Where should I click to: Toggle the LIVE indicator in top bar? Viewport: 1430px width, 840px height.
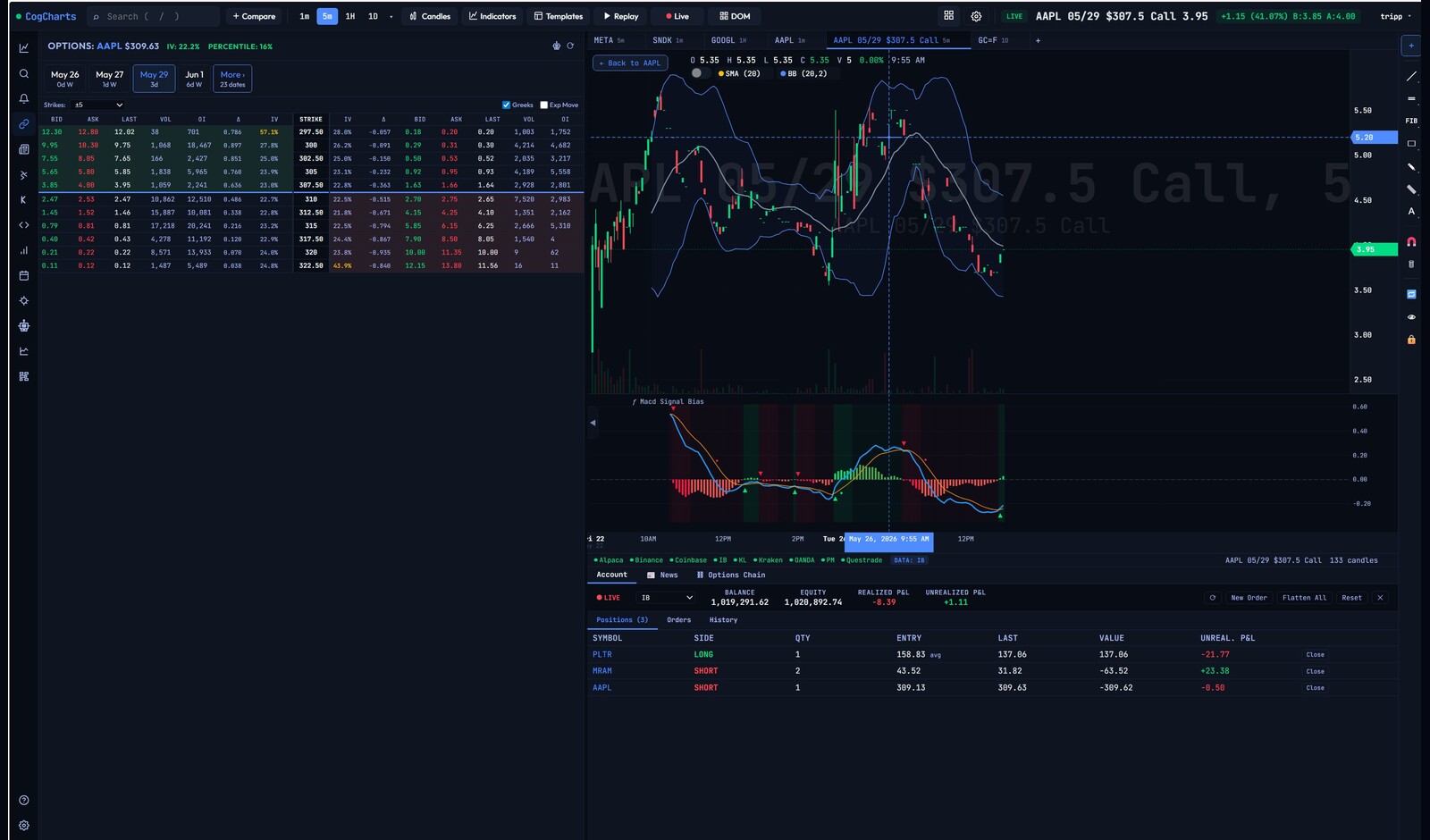(x=1014, y=16)
